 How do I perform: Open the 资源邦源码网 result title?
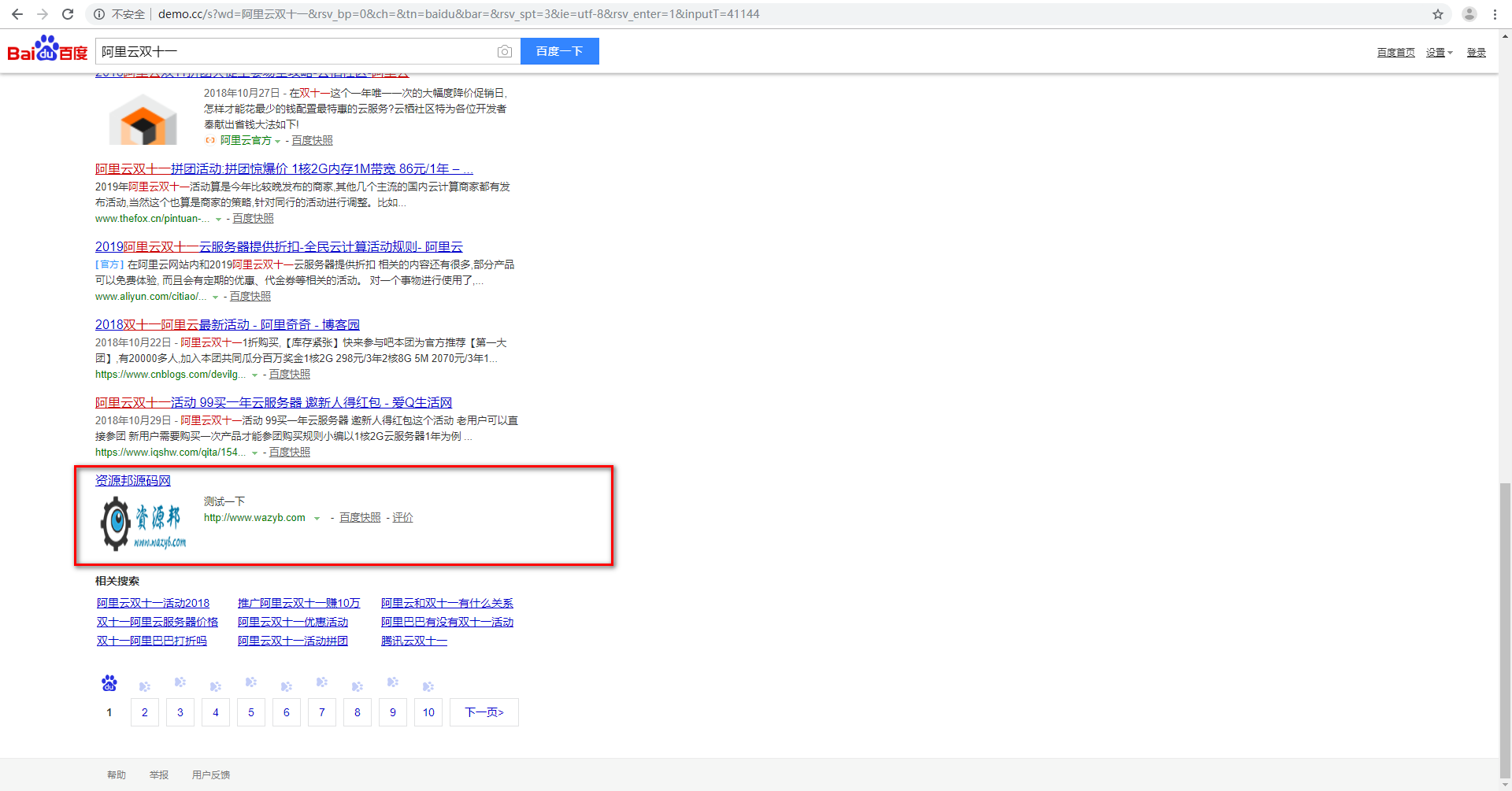click(x=133, y=480)
